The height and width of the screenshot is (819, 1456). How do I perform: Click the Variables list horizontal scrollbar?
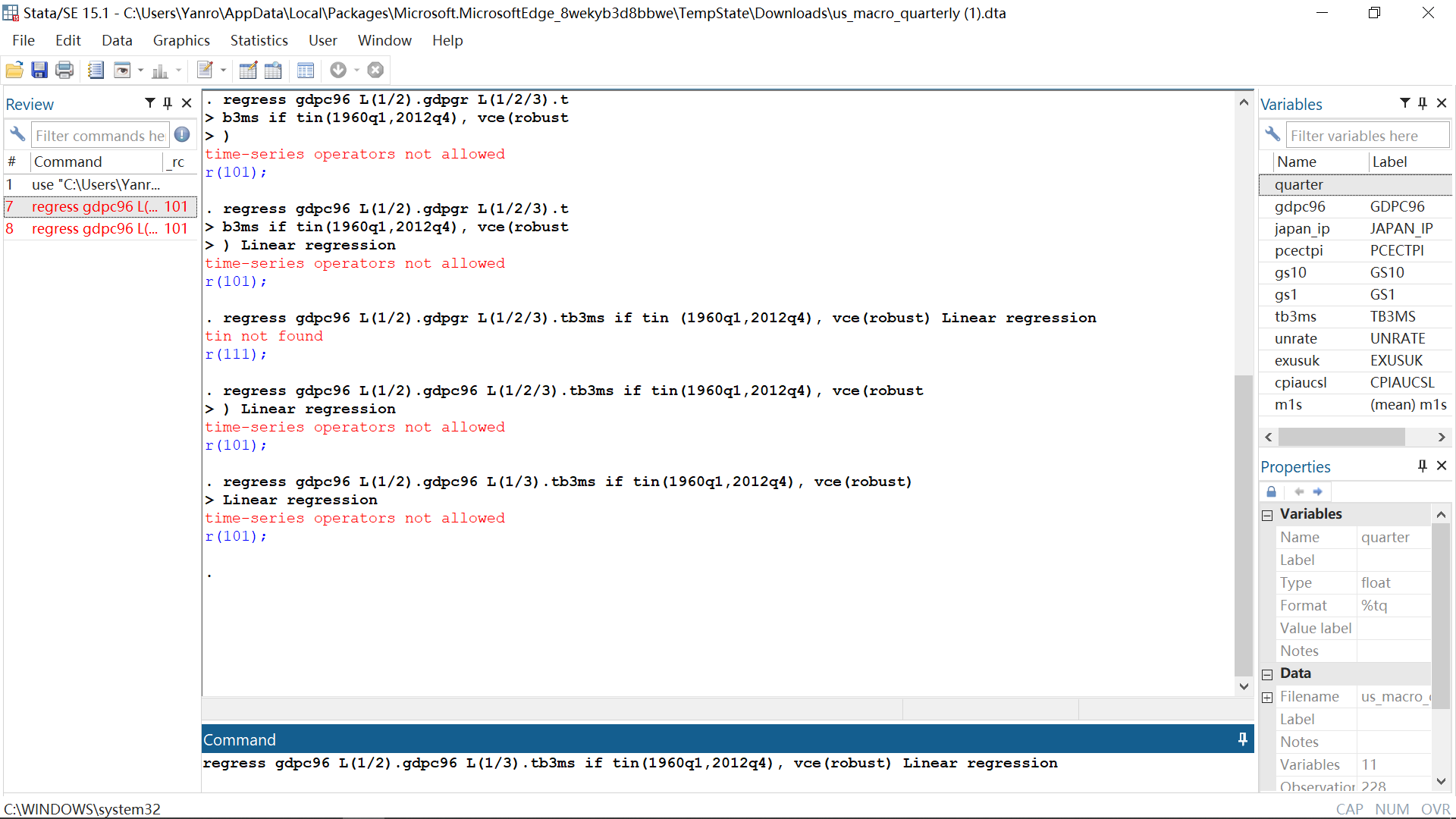1341,438
